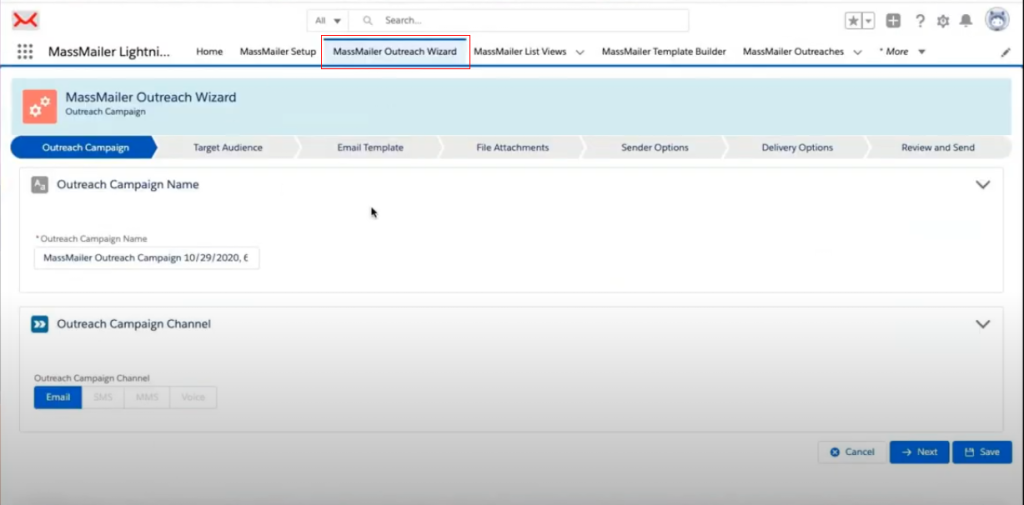The width and height of the screenshot is (1024, 505).
Task: Select the MassMailer Outreach Wizard tab
Action: tap(394, 52)
